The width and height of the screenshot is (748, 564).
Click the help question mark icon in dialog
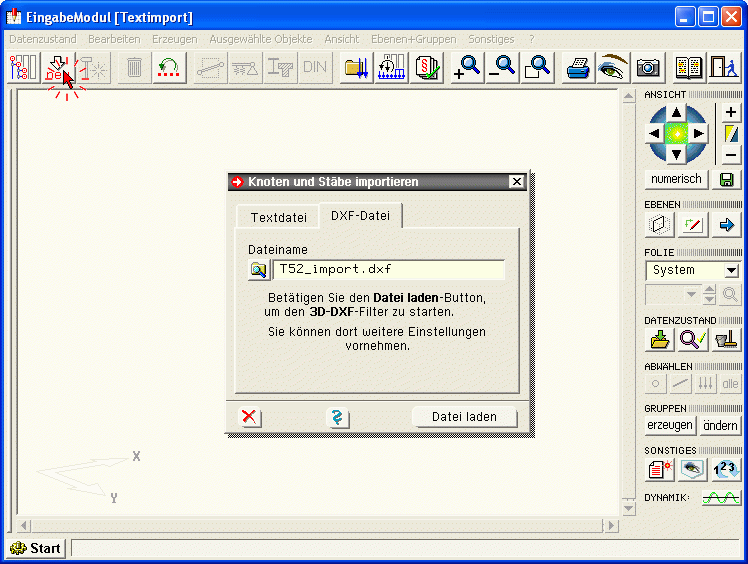pos(338,417)
